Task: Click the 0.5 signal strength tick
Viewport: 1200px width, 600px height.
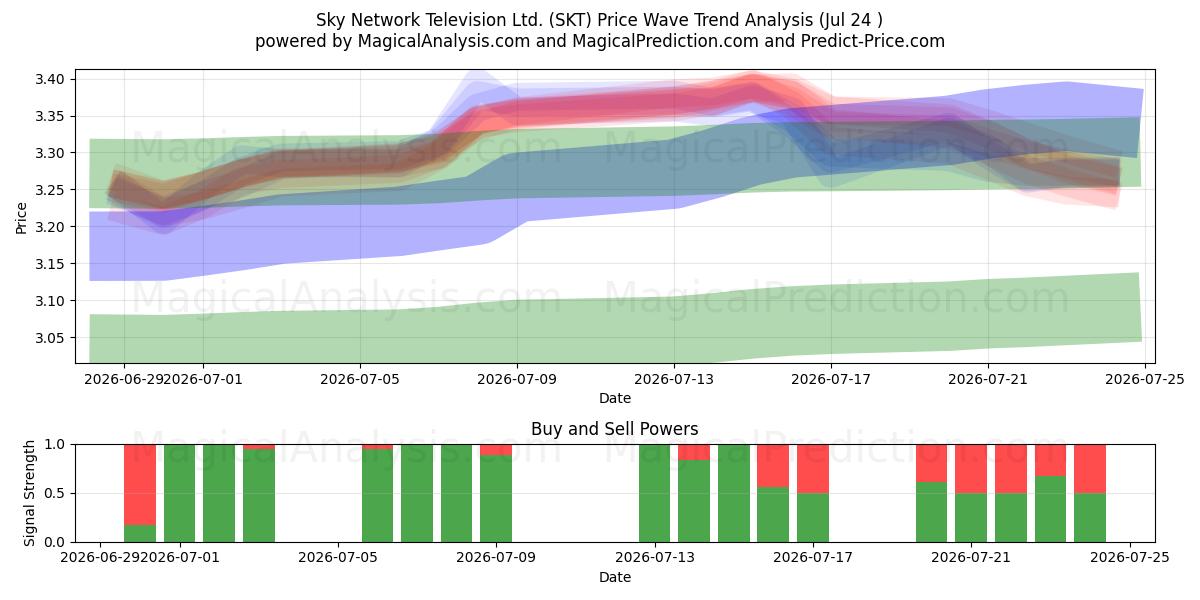Action: [56, 493]
